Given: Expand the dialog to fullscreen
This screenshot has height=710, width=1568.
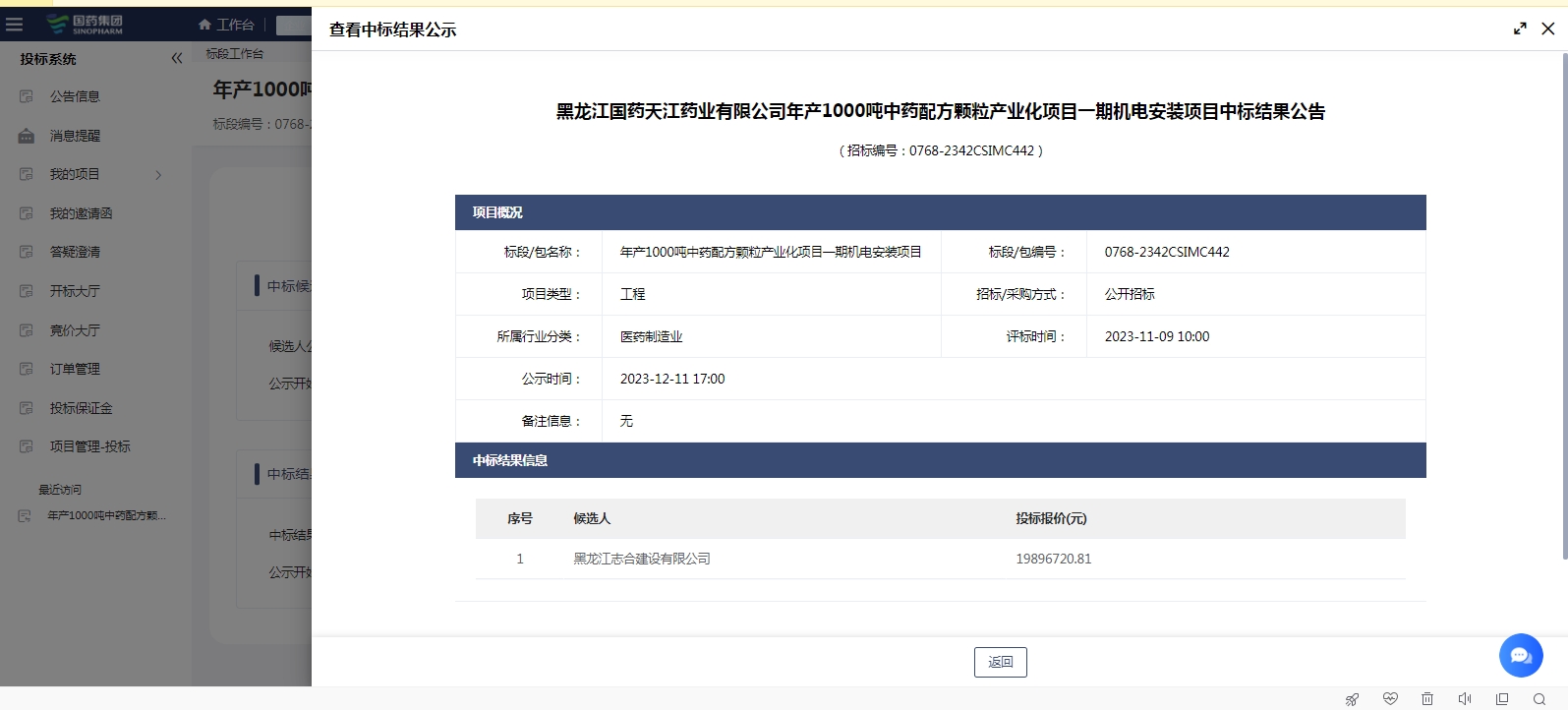Looking at the screenshot, I should [1520, 29].
